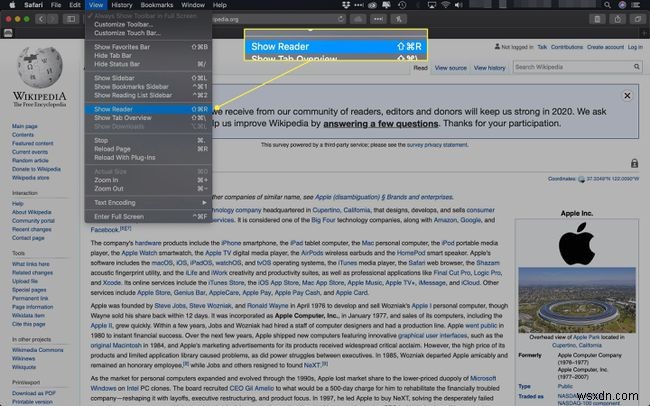Viewport: 650px width, 406px height.
Task: Open the Random article link
Action: click(30, 160)
